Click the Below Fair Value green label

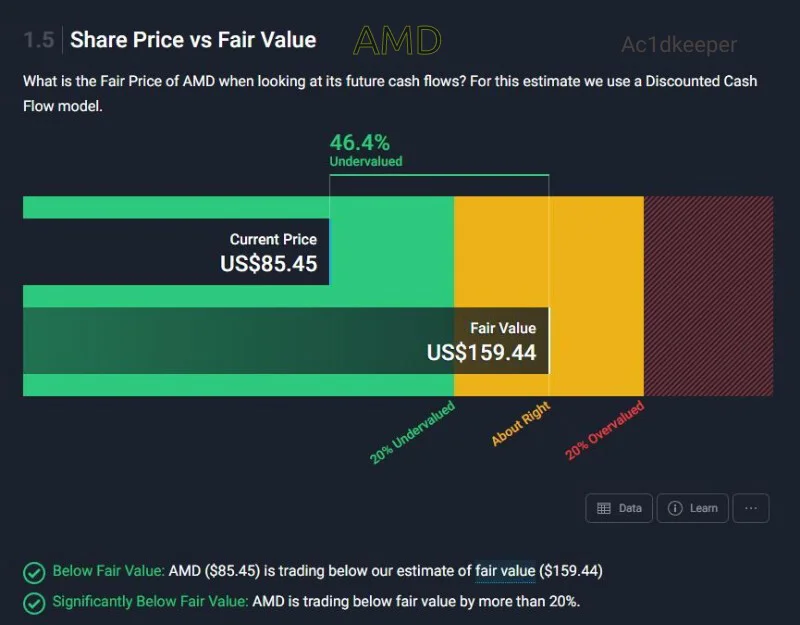109,571
